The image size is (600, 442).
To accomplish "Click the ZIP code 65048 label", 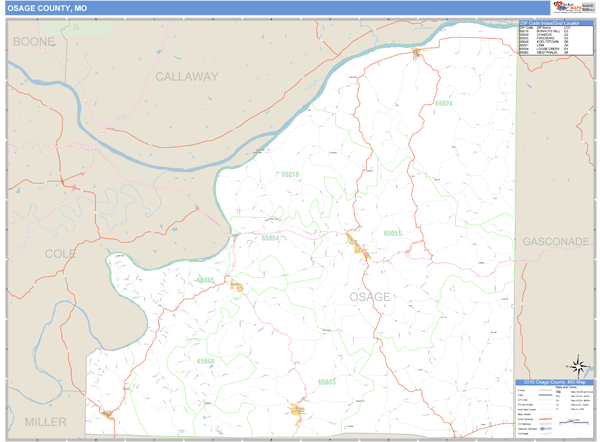I will click(206, 361).
